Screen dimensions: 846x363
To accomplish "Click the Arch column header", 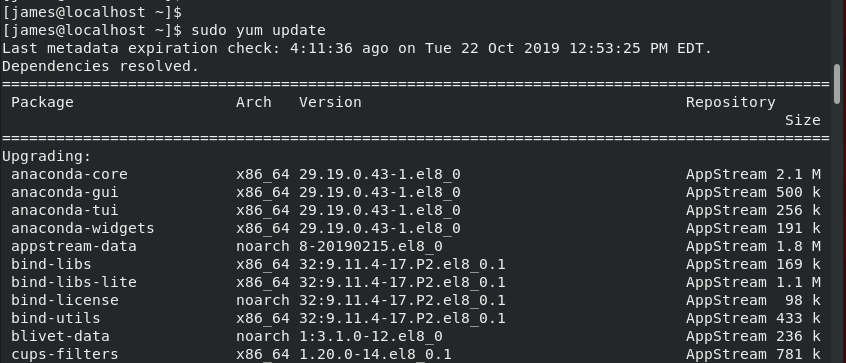I will coord(254,102).
